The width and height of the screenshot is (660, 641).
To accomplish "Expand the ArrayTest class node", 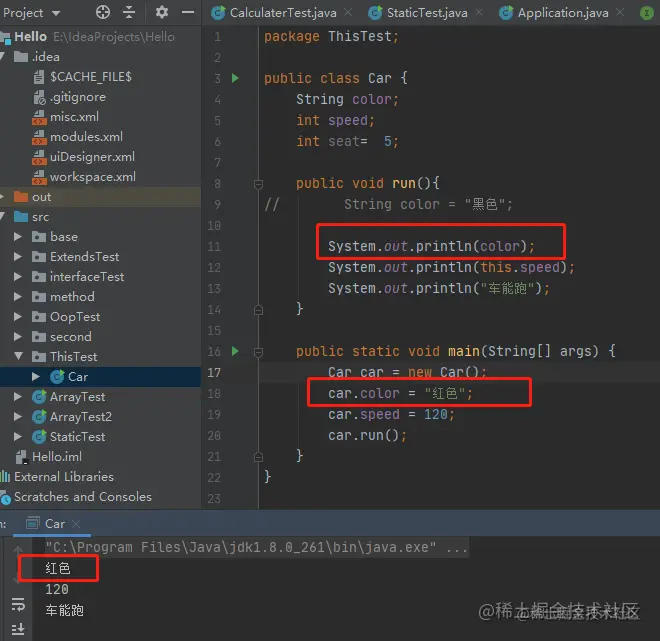I will (18, 396).
